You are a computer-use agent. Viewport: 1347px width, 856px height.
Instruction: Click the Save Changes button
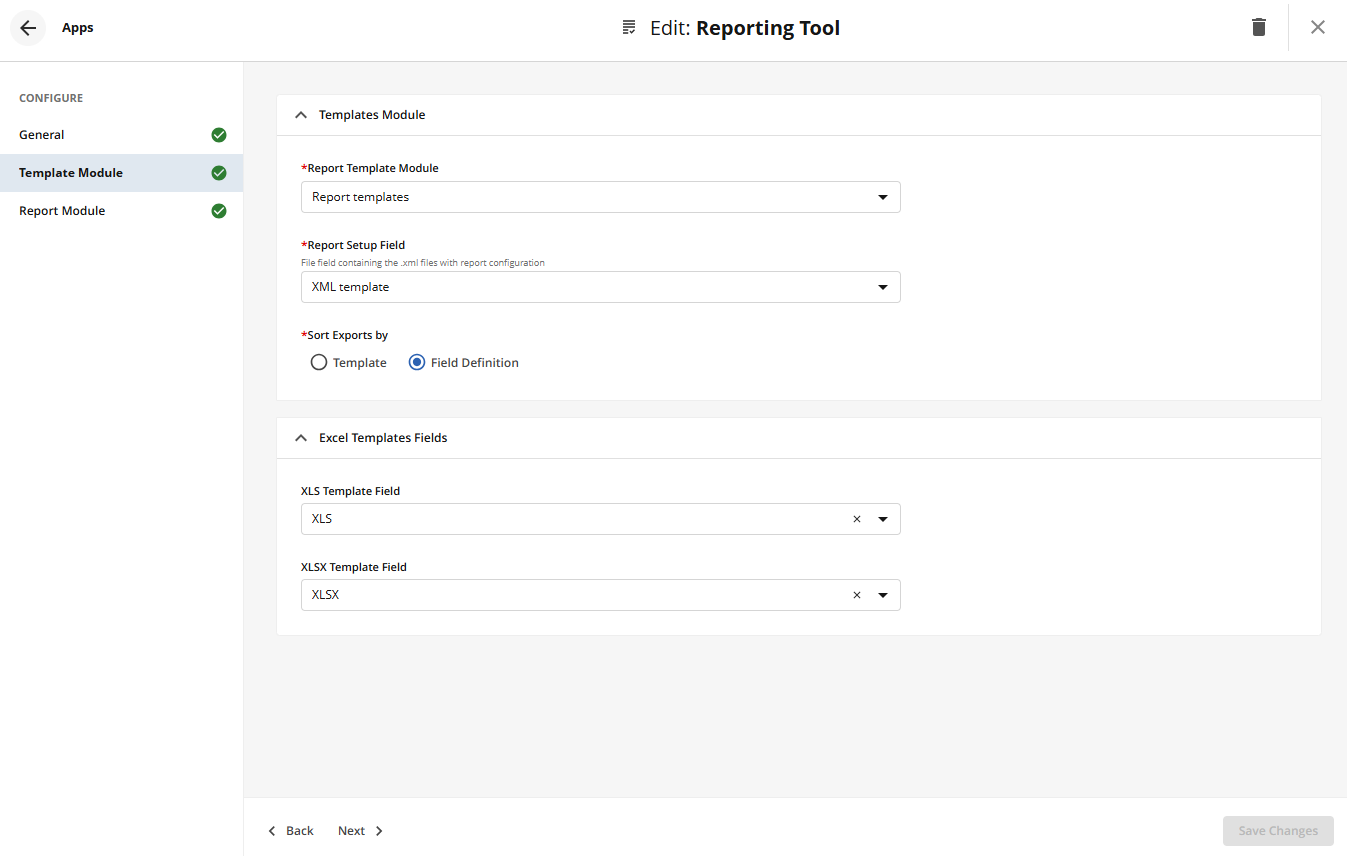coord(1278,831)
